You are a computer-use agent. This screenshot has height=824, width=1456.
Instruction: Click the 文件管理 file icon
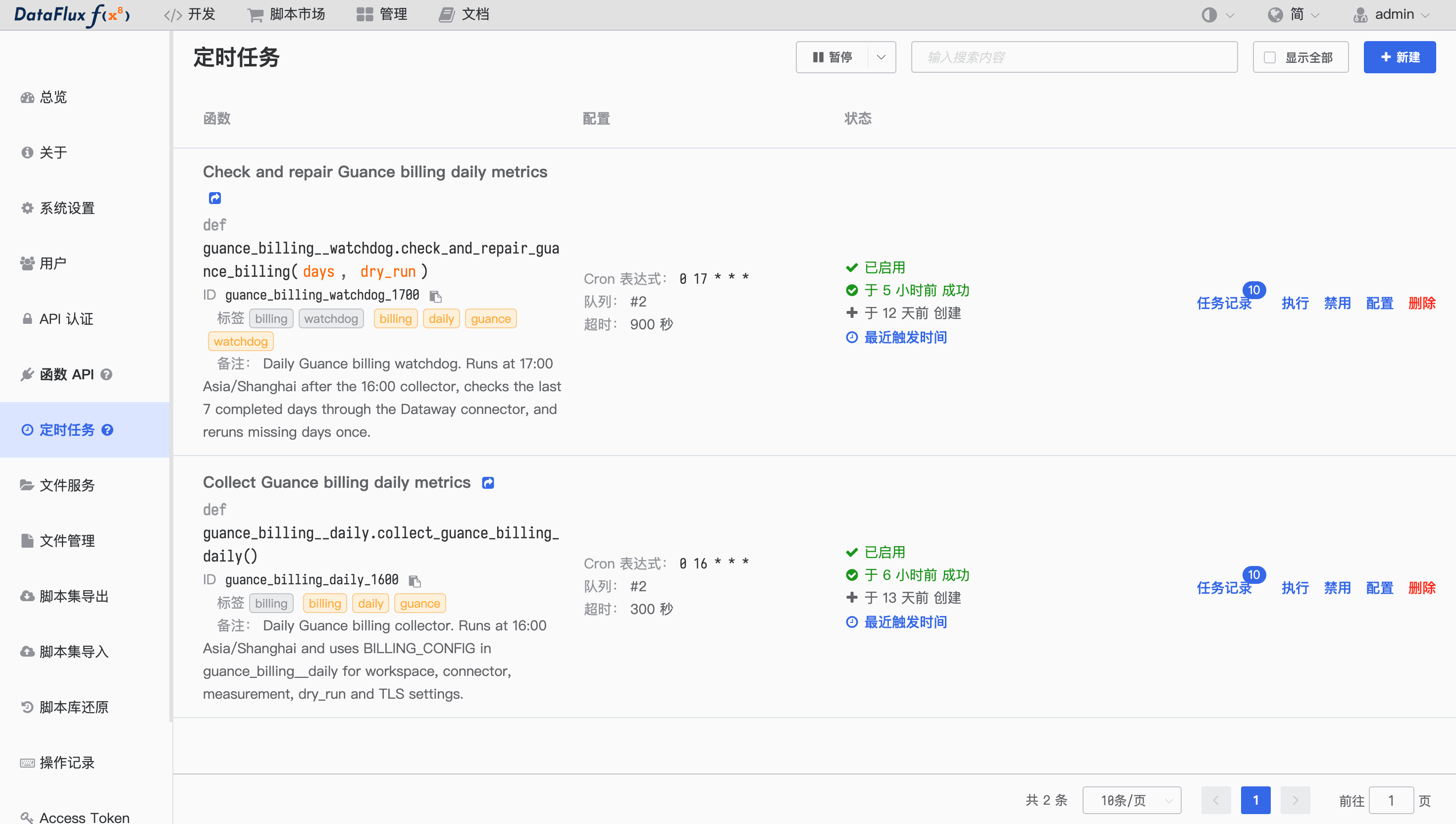(27, 541)
